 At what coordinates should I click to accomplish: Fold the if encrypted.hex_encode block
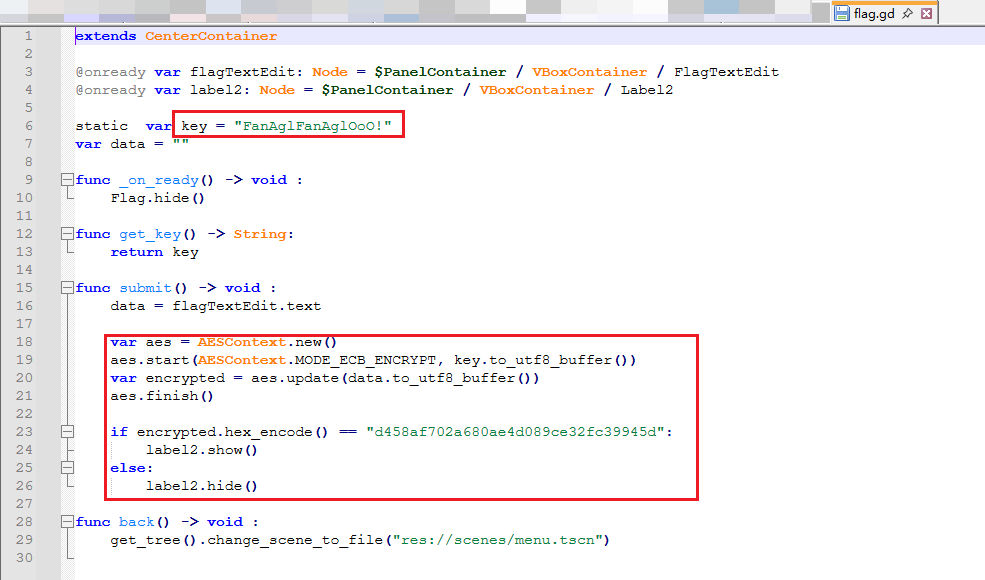(67, 432)
